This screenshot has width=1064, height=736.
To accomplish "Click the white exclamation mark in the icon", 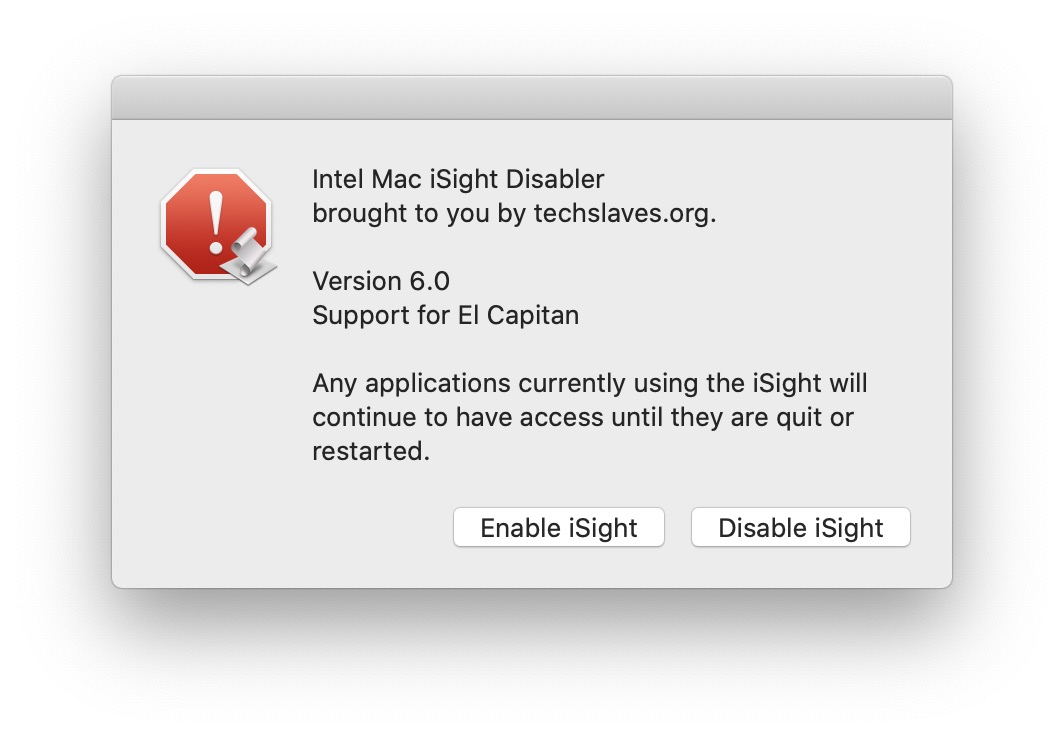I will click(215, 220).
